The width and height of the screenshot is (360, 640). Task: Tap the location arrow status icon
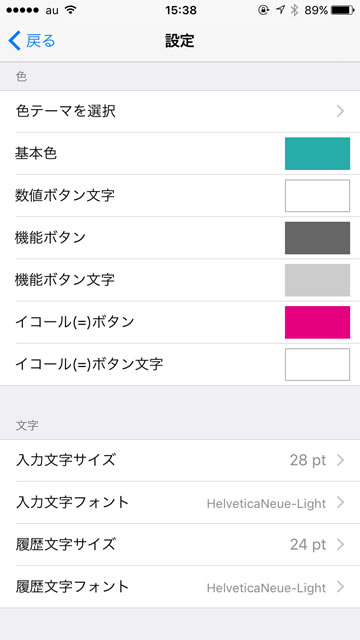280,10
